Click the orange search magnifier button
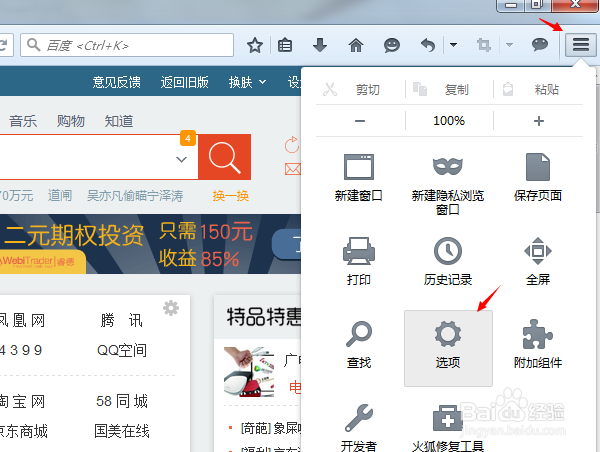The width and height of the screenshot is (600, 452). click(x=225, y=157)
